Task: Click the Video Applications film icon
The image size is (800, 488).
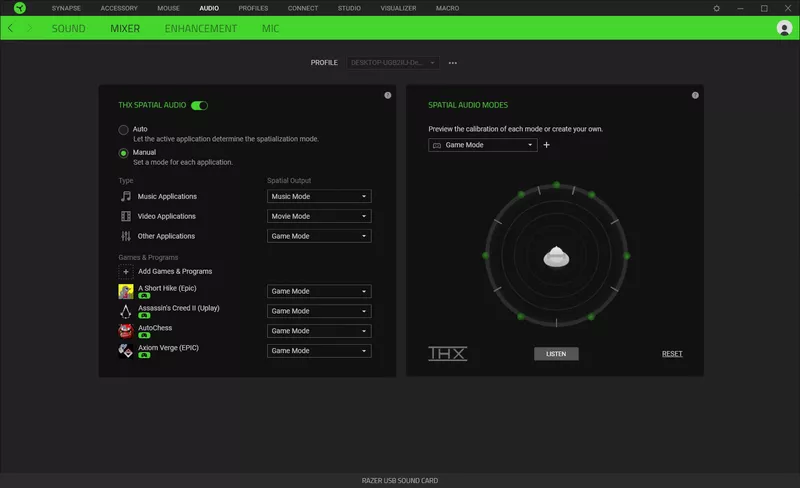Action: coord(126,216)
